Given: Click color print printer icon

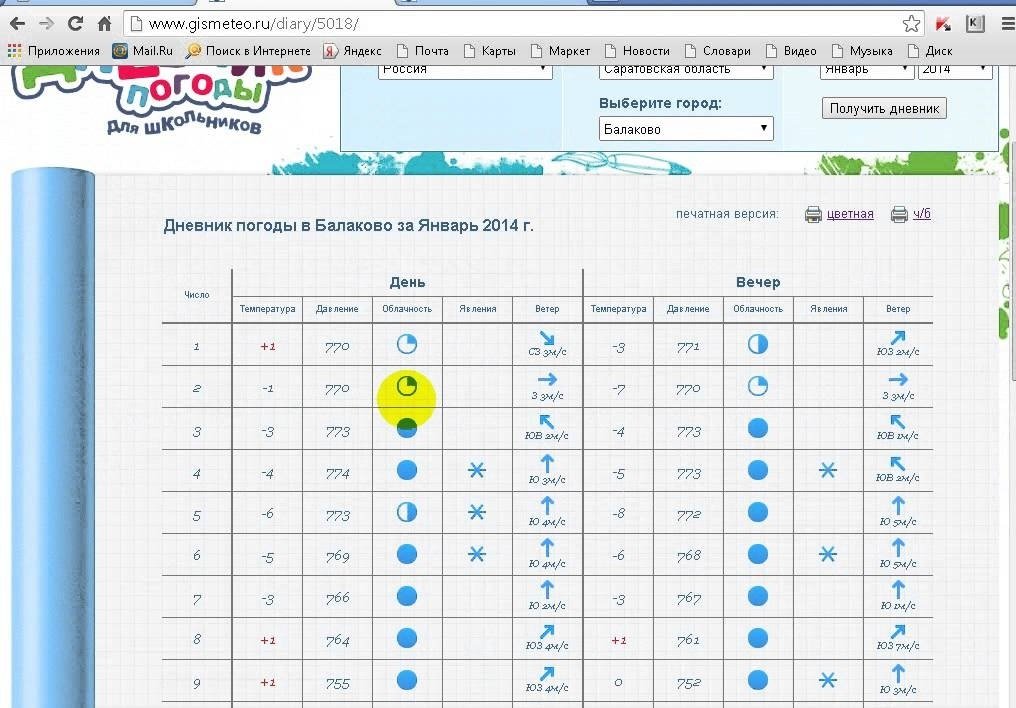Looking at the screenshot, I should [x=813, y=214].
